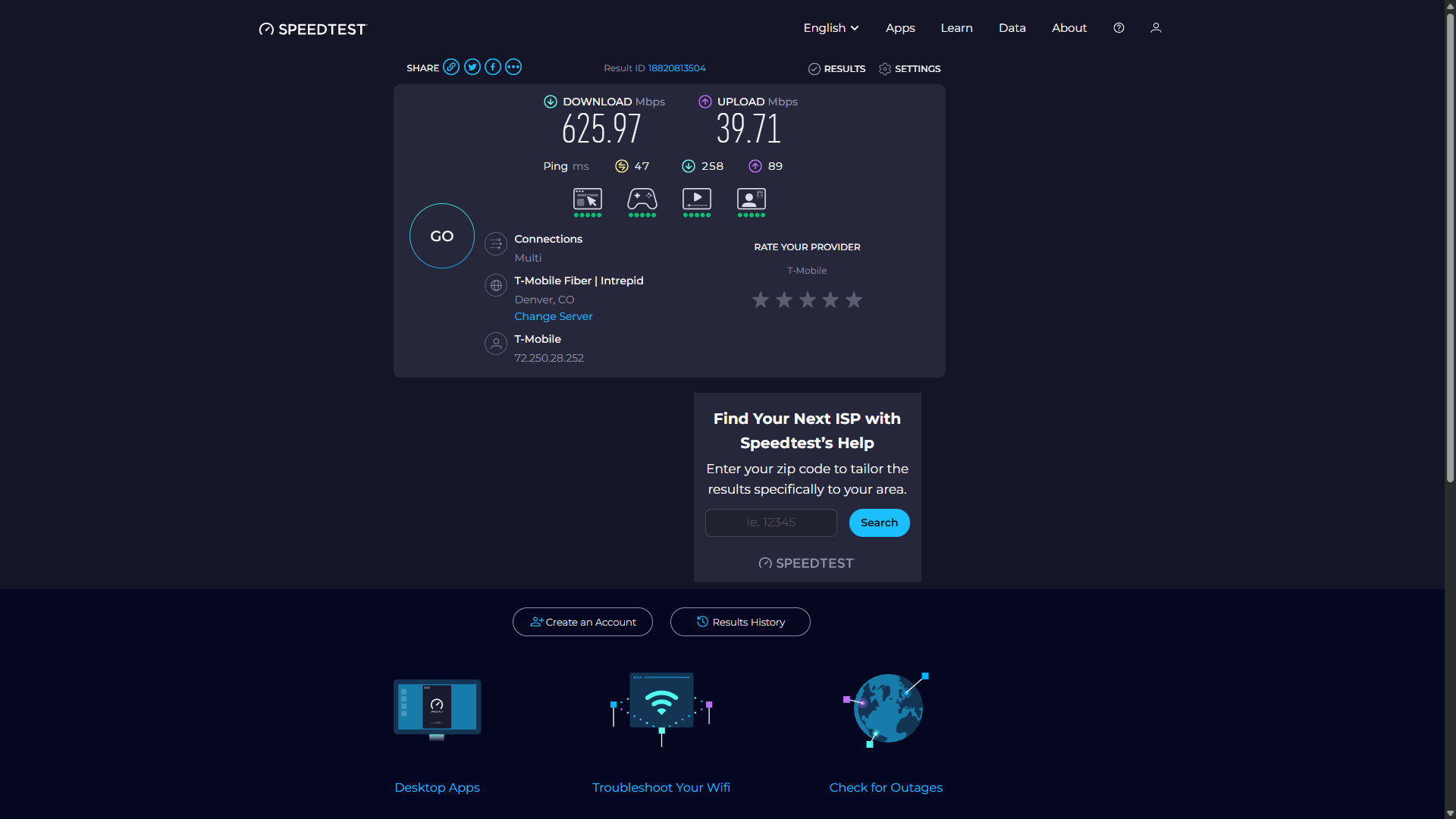Image resolution: width=1456 pixels, height=819 pixels.
Task: Open more share options ellipsis icon
Action: [x=513, y=67]
